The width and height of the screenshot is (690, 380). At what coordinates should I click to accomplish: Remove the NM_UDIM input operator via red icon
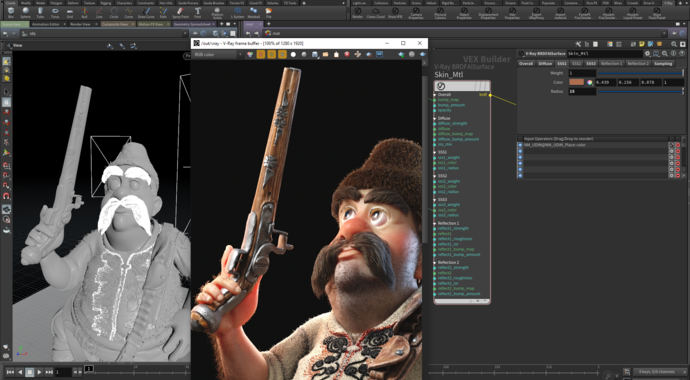coord(678,145)
